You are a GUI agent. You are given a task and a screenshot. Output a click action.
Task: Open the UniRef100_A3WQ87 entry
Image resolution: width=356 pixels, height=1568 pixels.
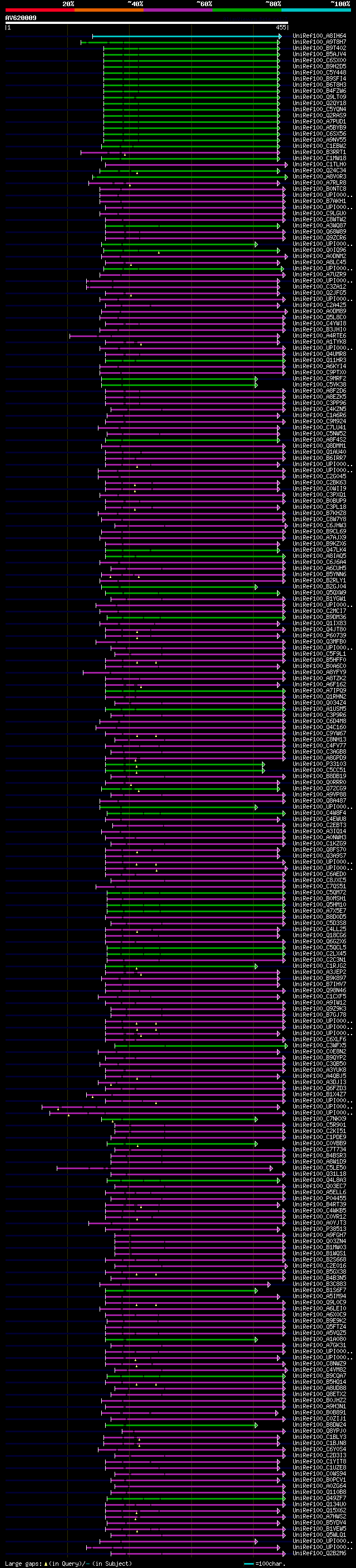pos(319,226)
